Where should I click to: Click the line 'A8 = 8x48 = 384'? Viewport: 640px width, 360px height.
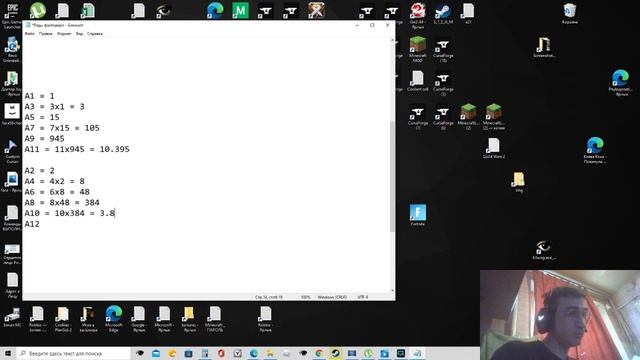[x=62, y=202]
